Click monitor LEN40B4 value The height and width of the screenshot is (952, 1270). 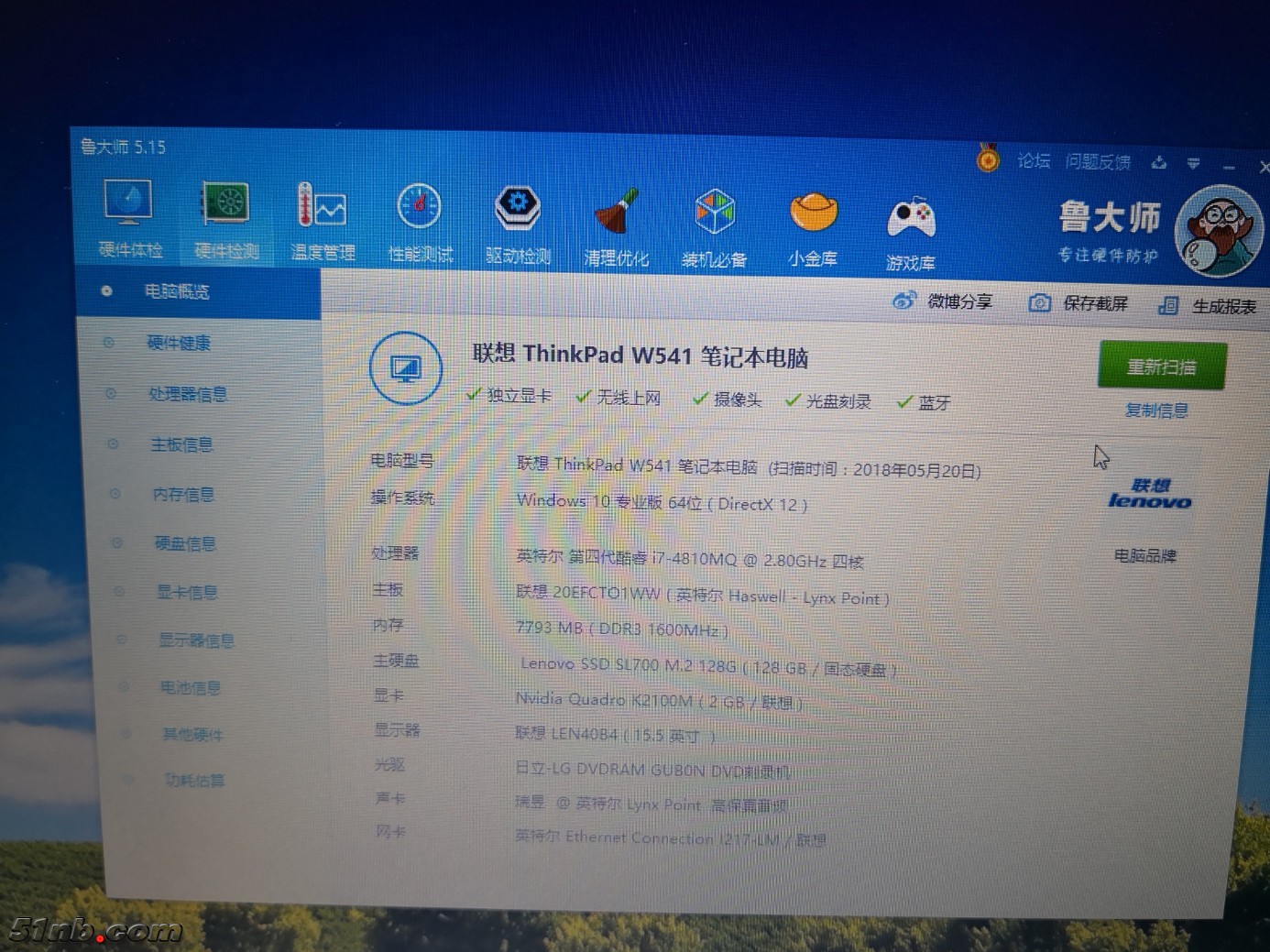pos(616,734)
